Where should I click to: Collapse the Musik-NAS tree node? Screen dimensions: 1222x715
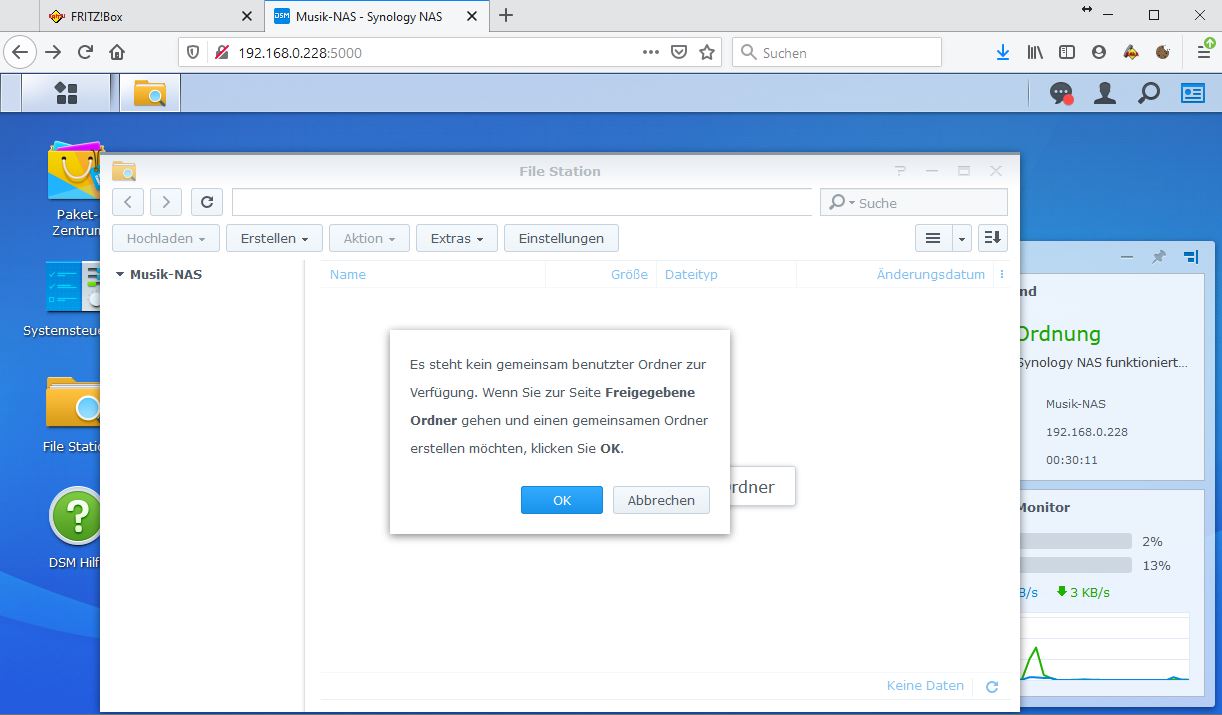[x=120, y=274]
